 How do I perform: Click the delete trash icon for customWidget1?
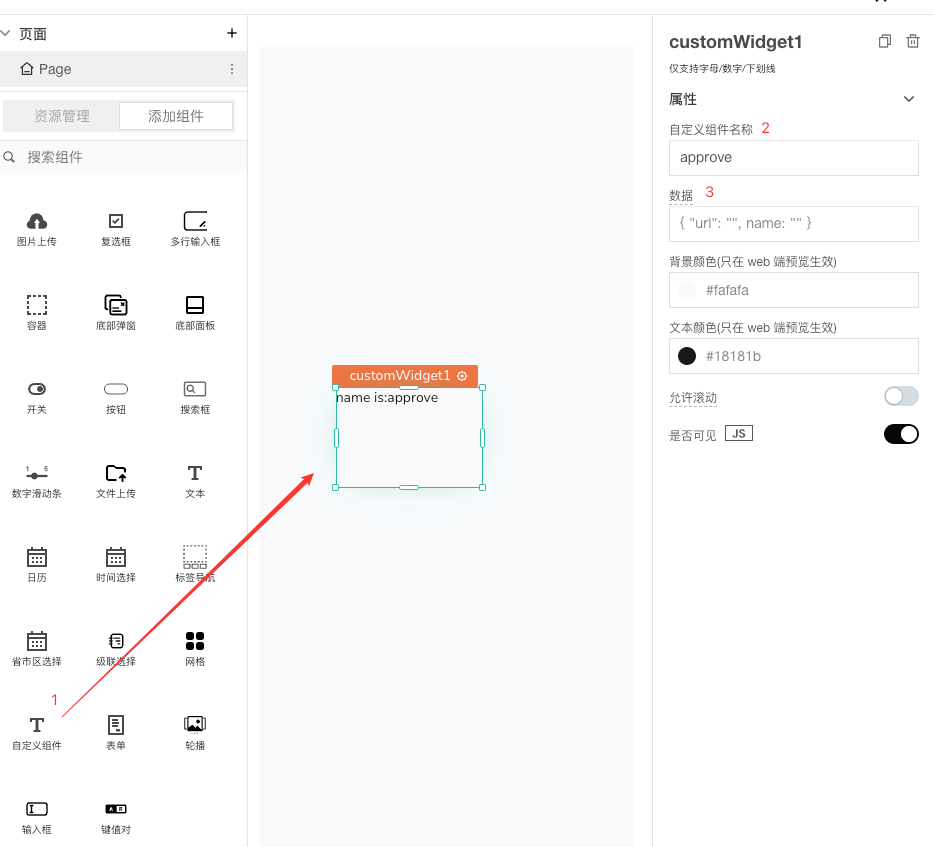912,41
